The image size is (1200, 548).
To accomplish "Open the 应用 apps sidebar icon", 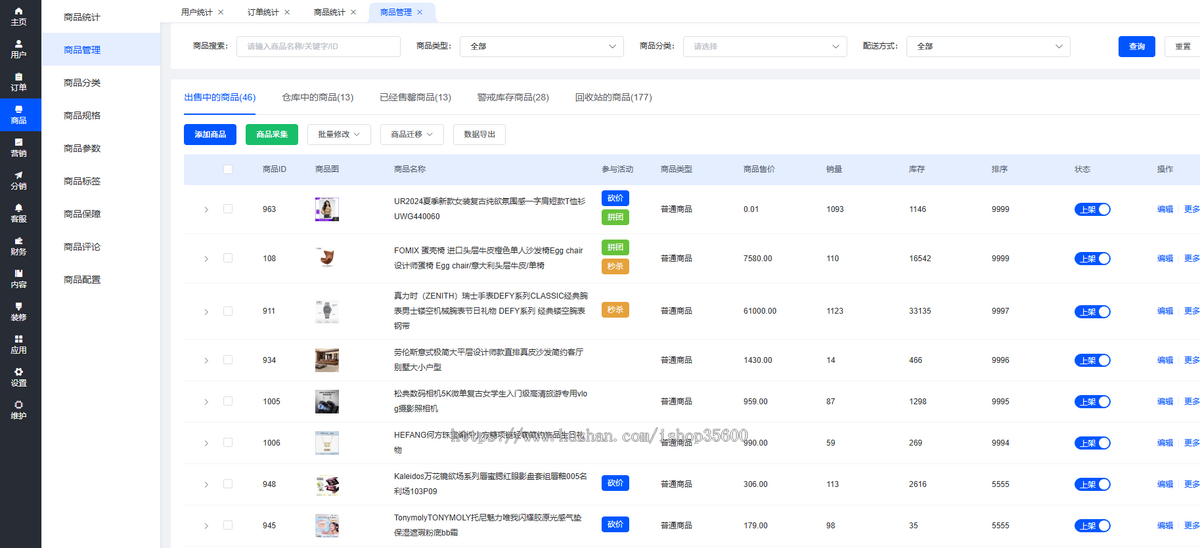I will (19, 345).
